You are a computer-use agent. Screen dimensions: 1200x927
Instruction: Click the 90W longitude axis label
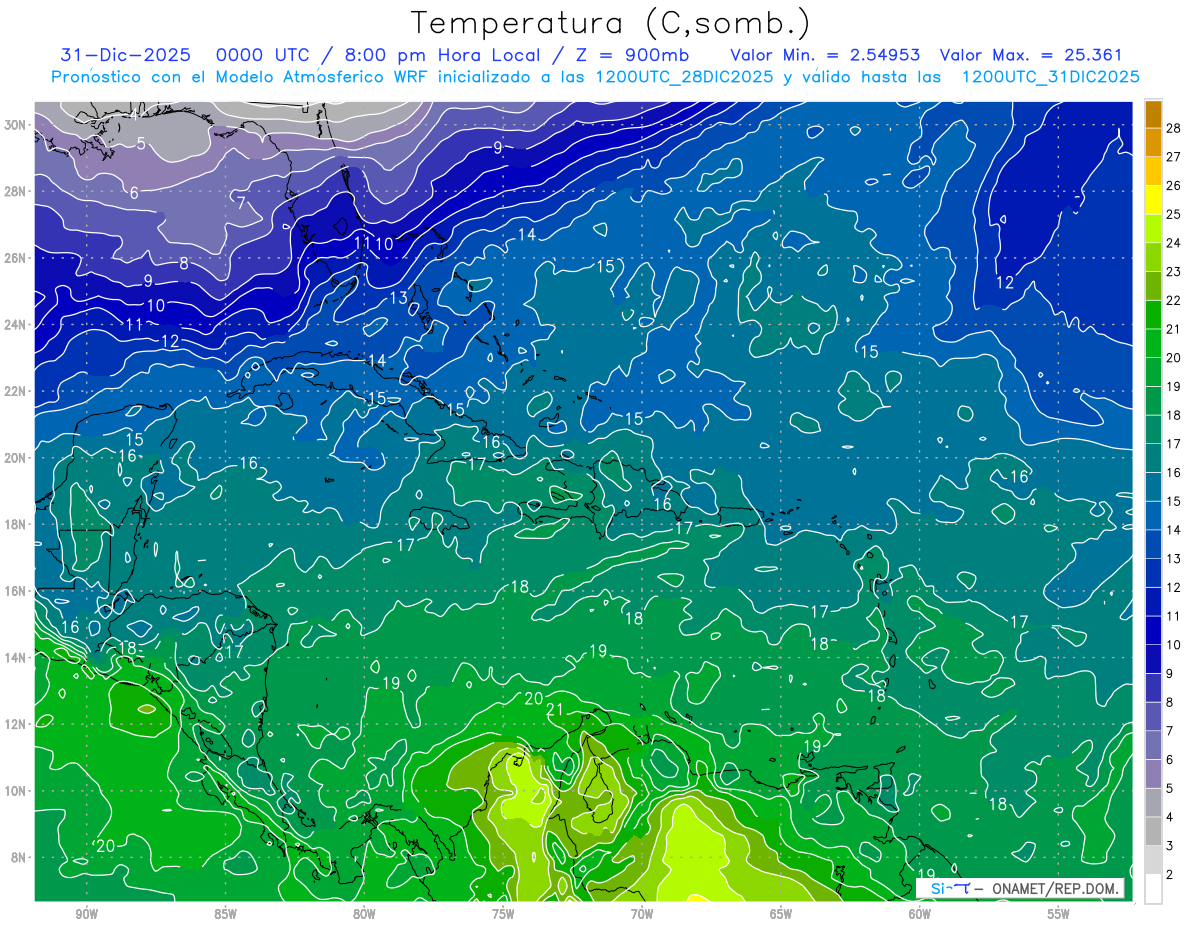(x=86, y=914)
